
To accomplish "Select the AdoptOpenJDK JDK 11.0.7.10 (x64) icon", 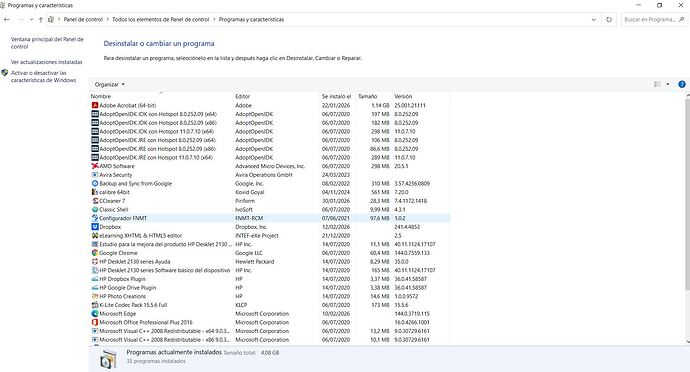I will (95, 131).
